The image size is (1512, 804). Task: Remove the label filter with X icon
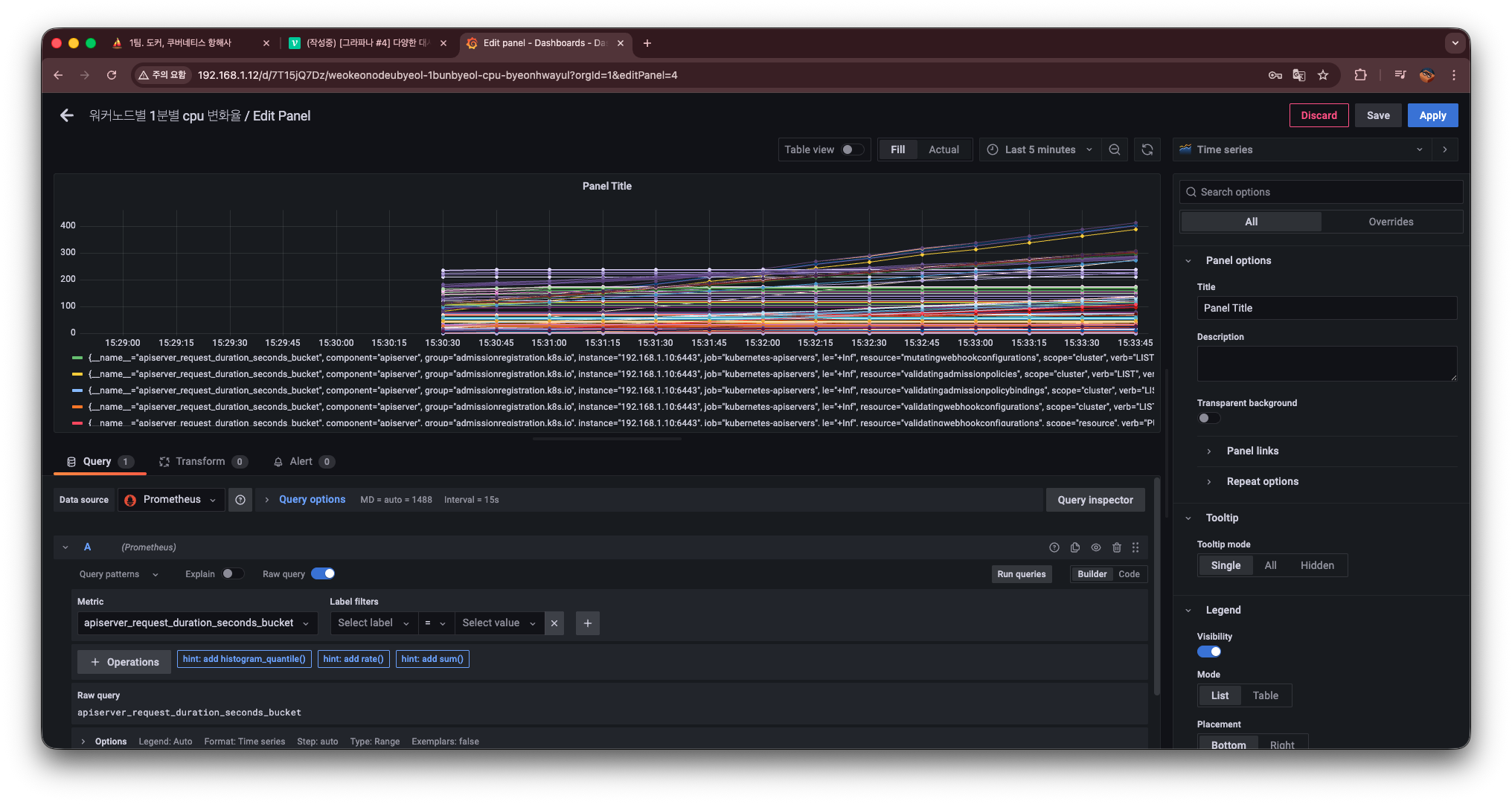[554, 623]
